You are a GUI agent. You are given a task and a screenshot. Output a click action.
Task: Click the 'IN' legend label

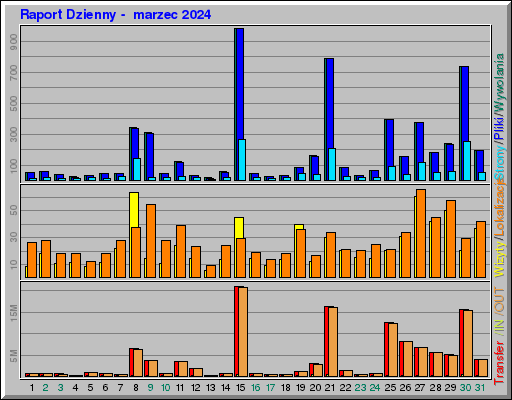click(499, 326)
